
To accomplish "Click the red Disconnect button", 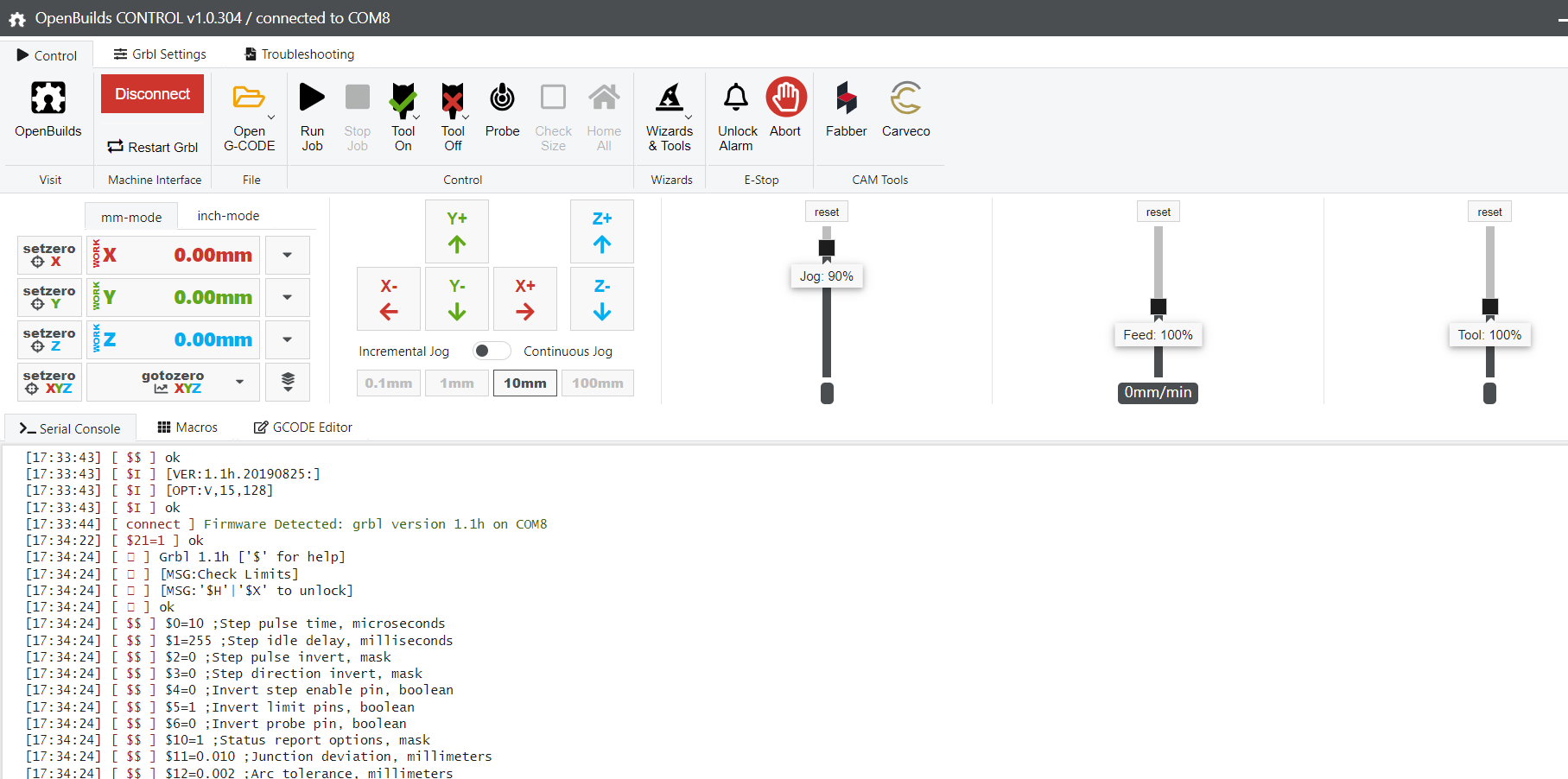I will click(x=152, y=93).
